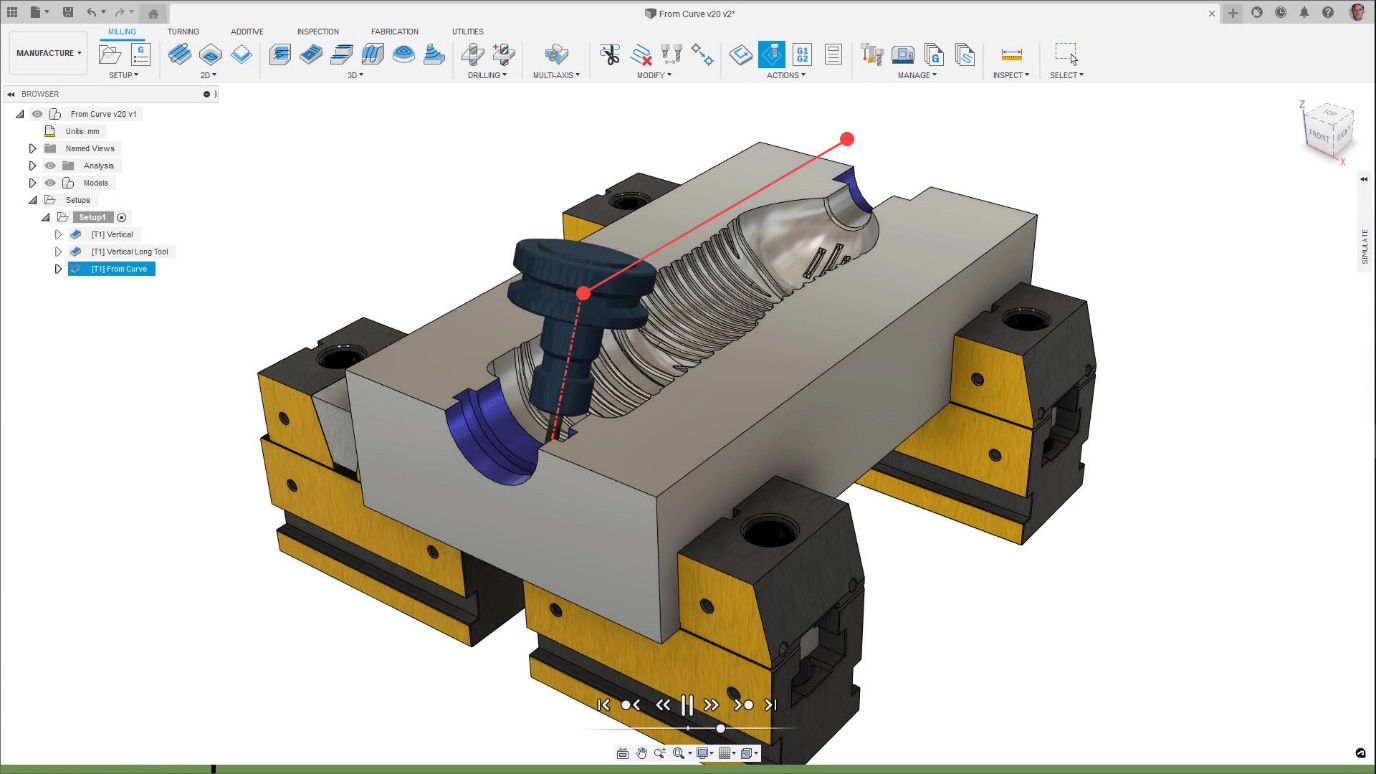Open the Tool Library icon

872,54
